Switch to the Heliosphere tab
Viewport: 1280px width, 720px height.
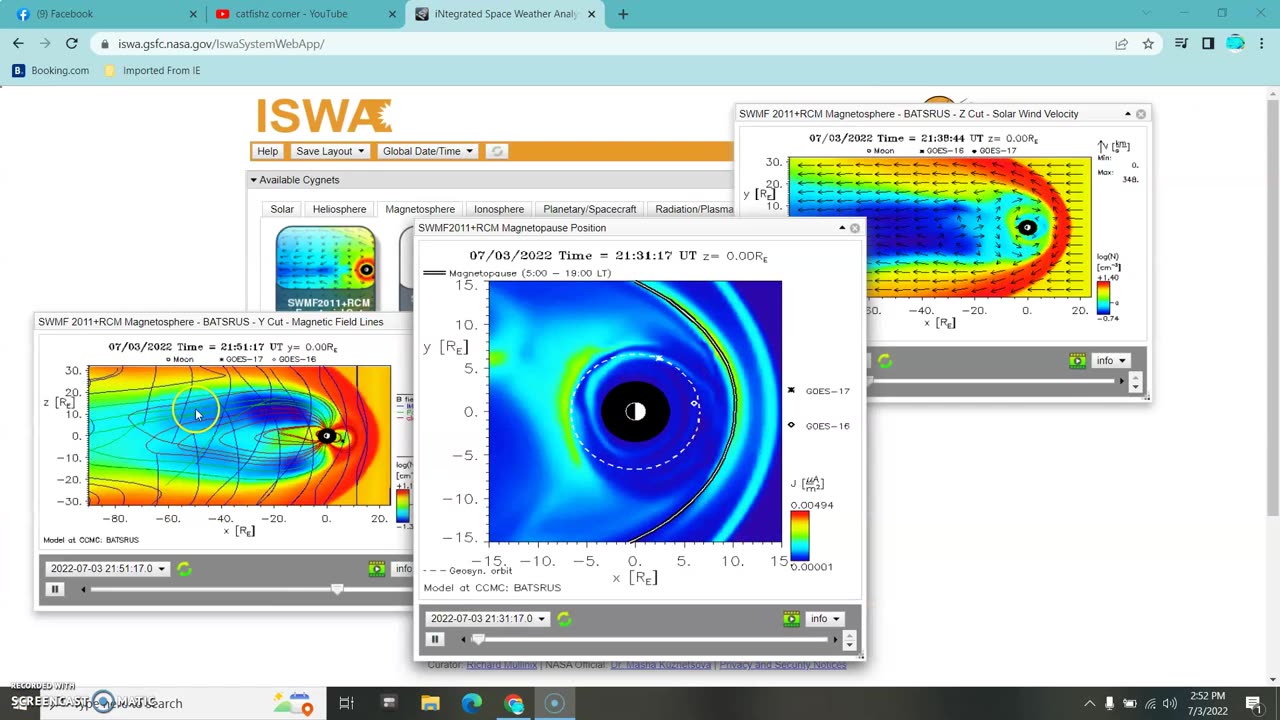pos(339,209)
